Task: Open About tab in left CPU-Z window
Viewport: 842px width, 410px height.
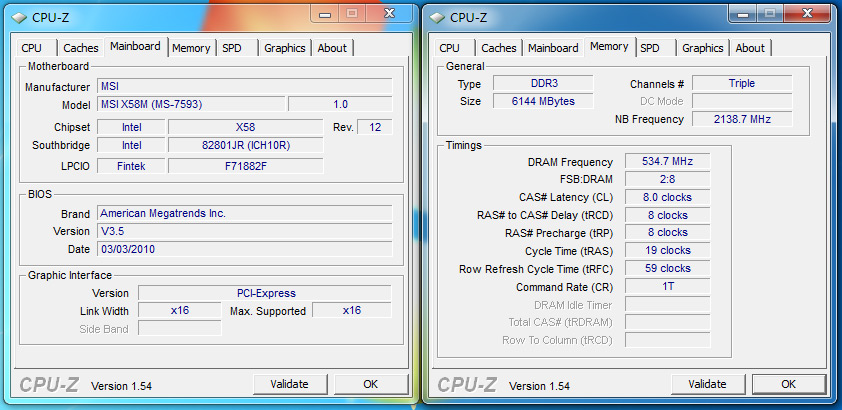Action: [332, 48]
